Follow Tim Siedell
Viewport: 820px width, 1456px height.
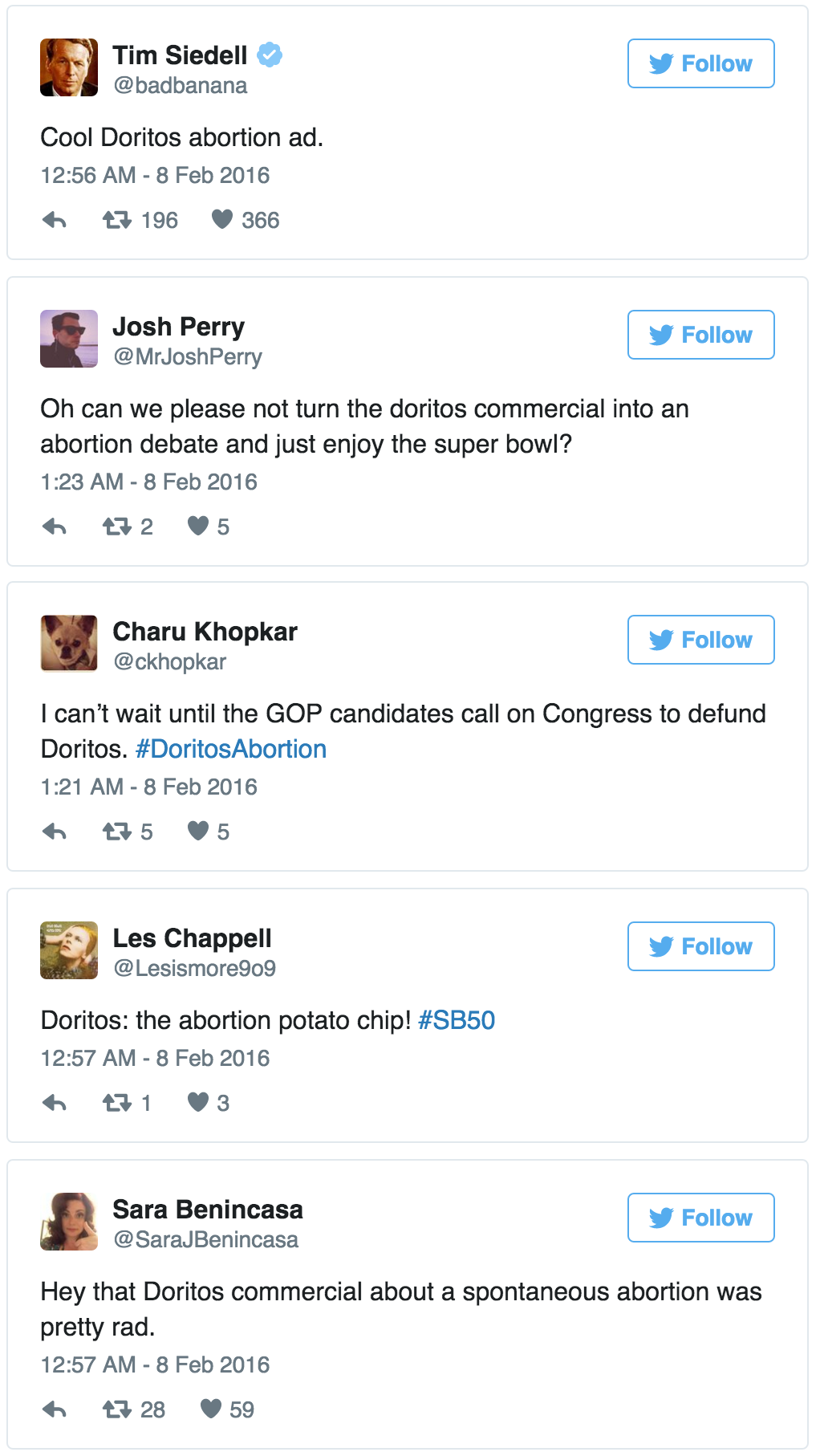[x=700, y=63]
